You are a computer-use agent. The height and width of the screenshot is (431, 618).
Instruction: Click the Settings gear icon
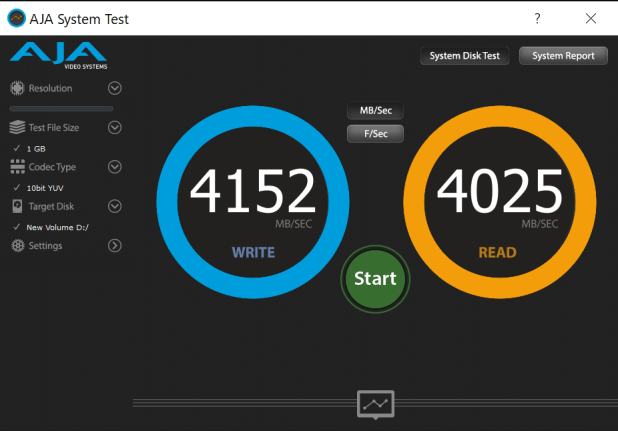[17, 245]
